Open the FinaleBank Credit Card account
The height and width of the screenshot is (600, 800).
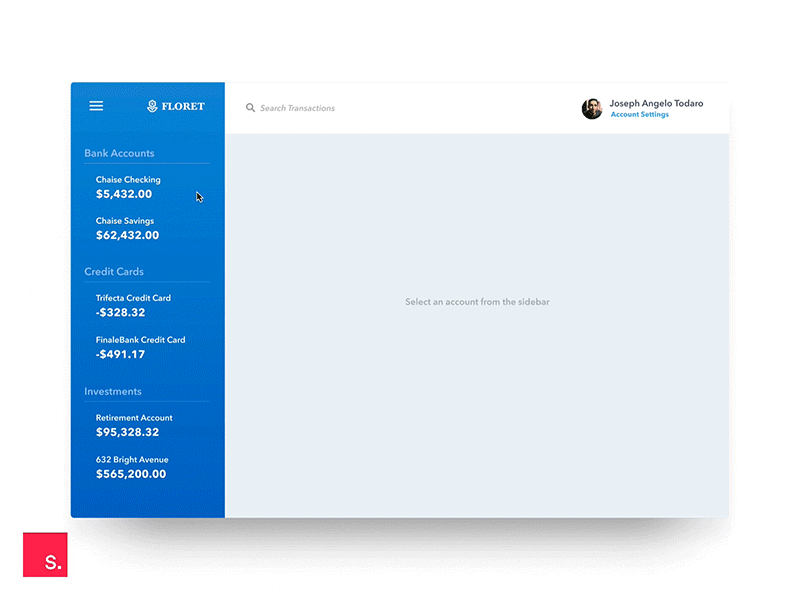139,347
